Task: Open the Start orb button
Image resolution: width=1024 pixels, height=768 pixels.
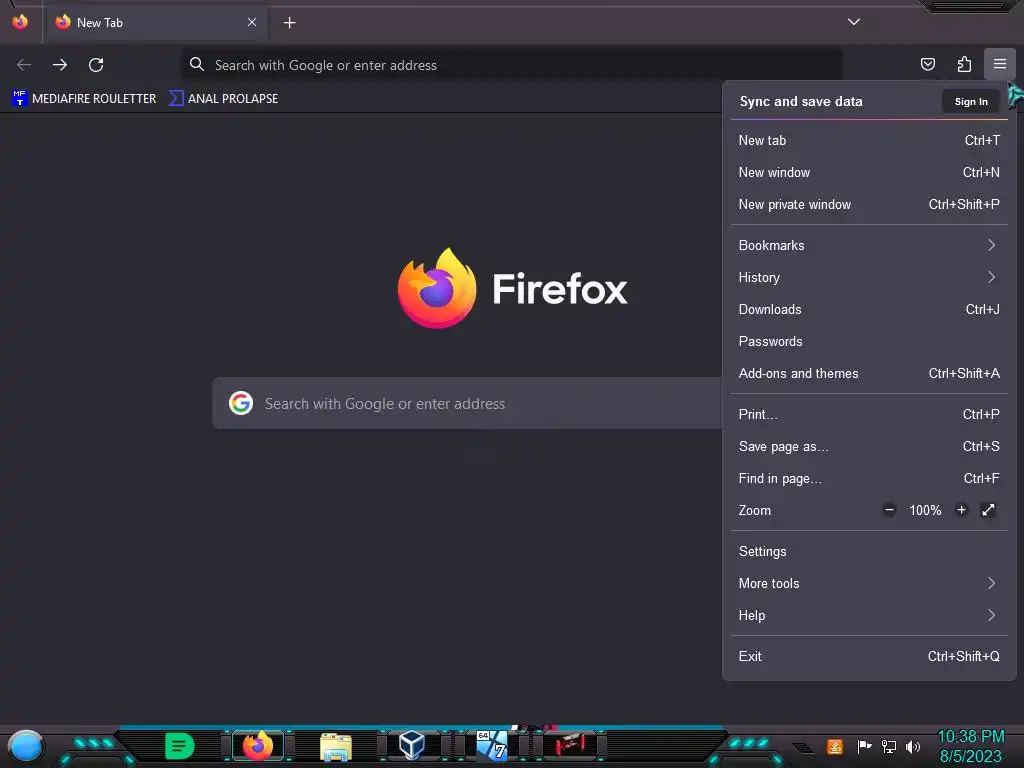Action: tap(25, 746)
